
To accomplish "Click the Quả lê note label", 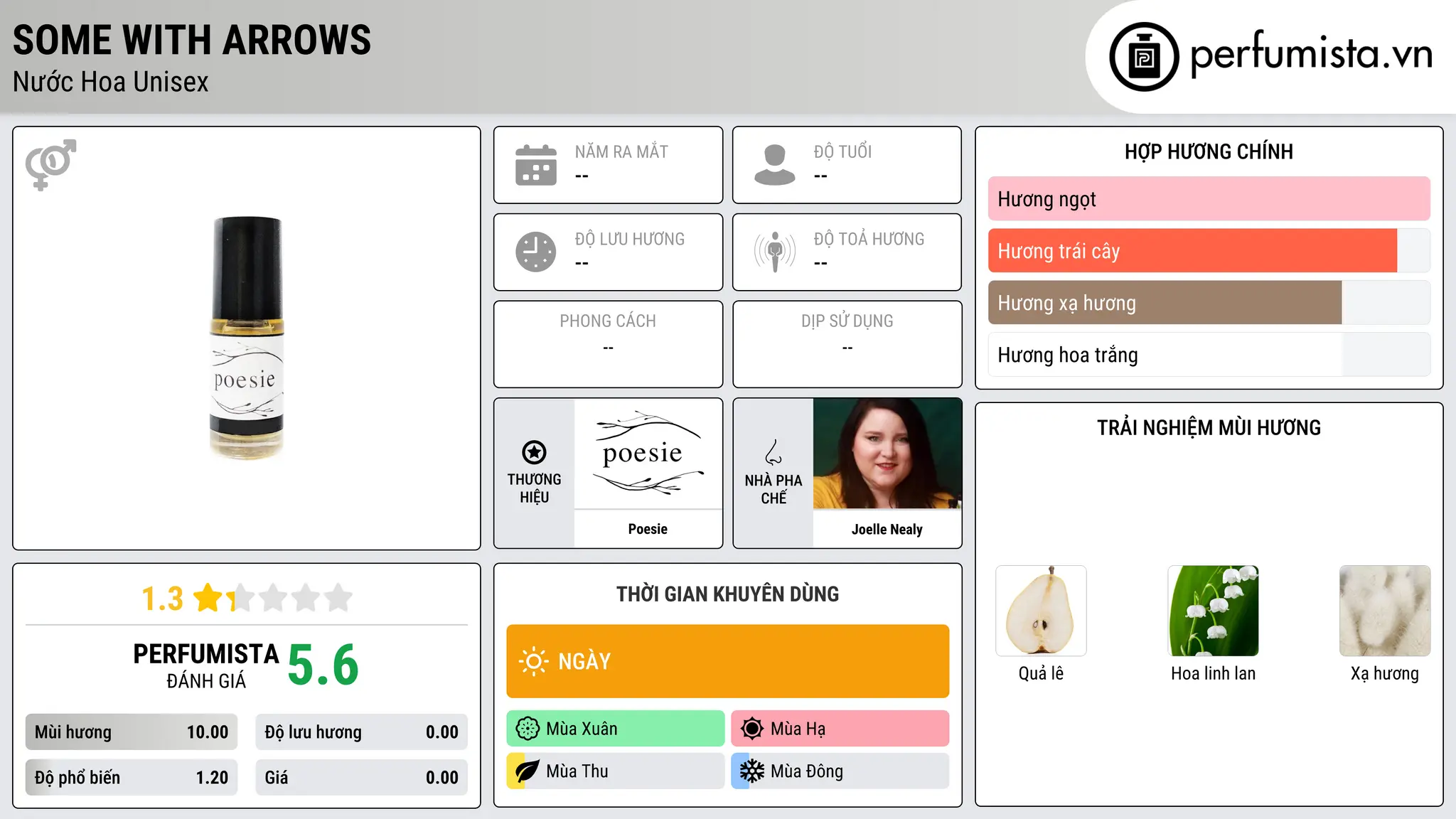I will click(1041, 674).
